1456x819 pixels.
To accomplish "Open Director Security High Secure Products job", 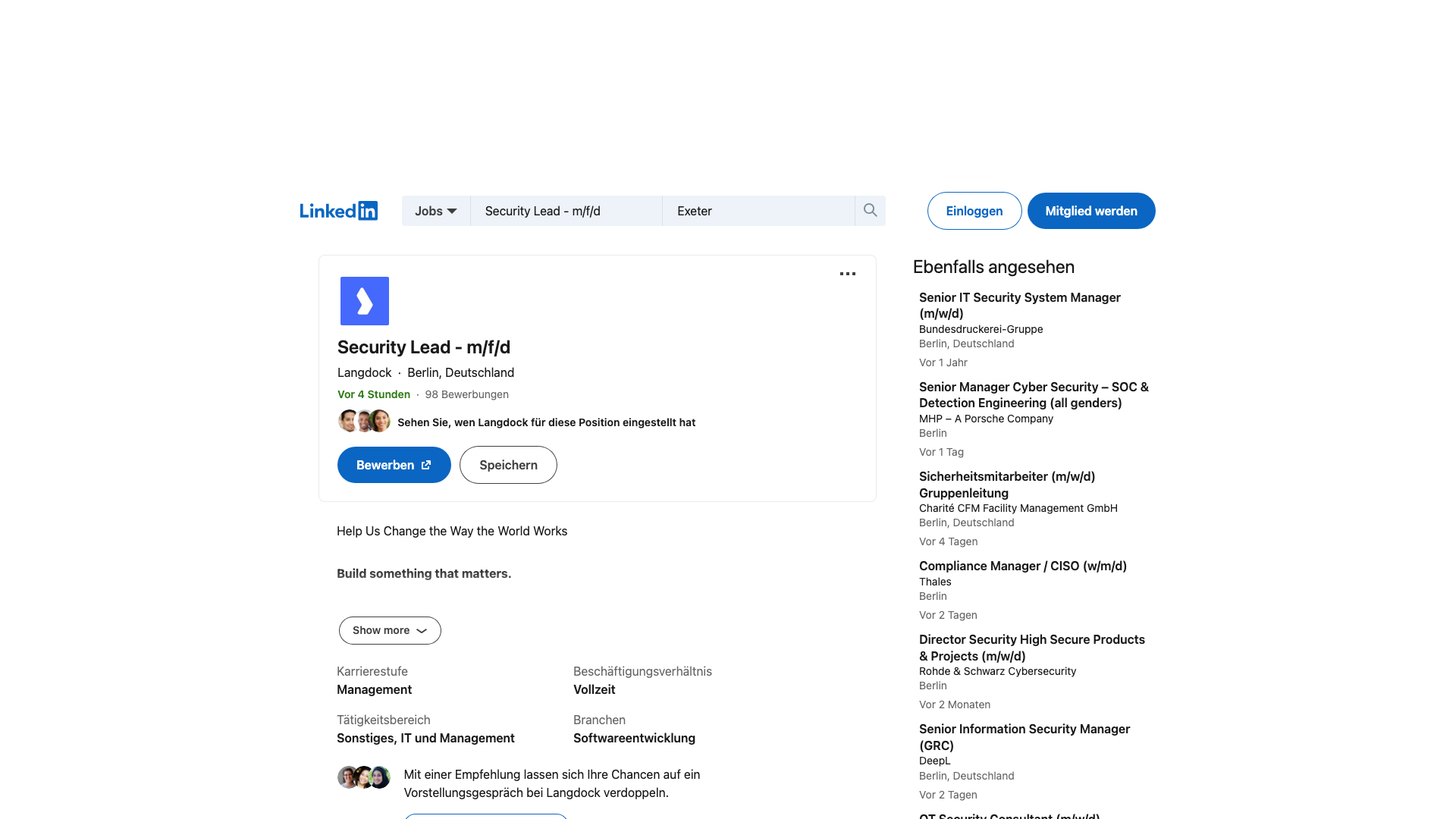I will click(x=1032, y=648).
